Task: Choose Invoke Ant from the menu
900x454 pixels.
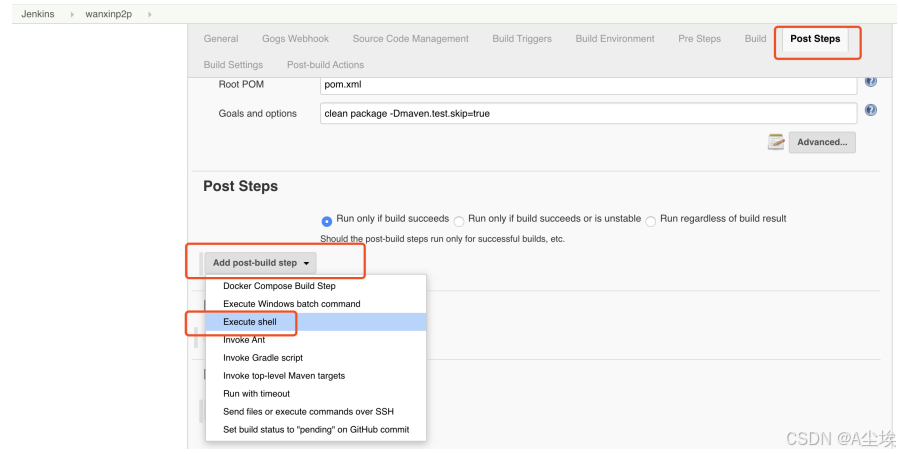Action: 316,340
